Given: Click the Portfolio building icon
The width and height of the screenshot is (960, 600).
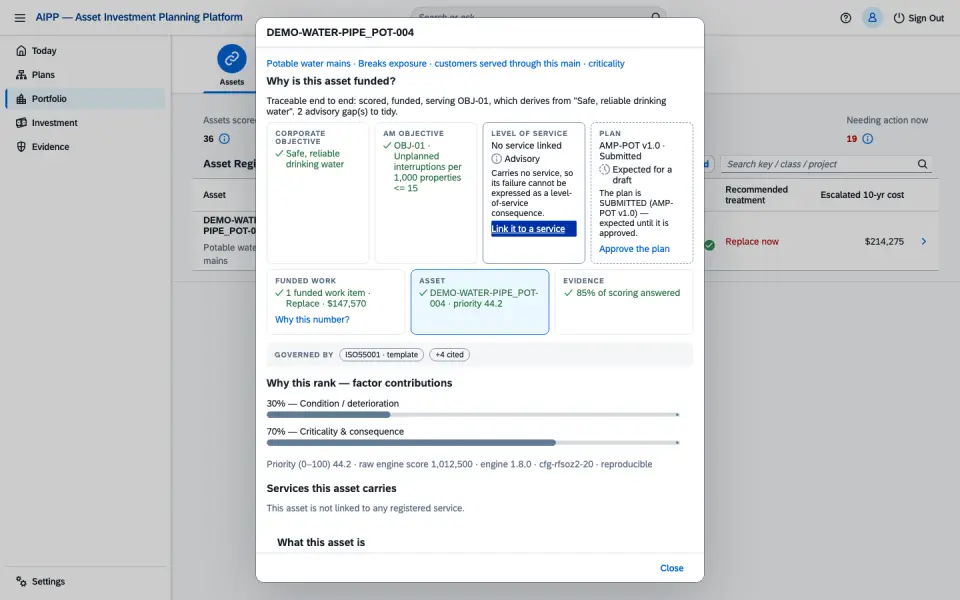Looking at the screenshot, I should point(21,99).
